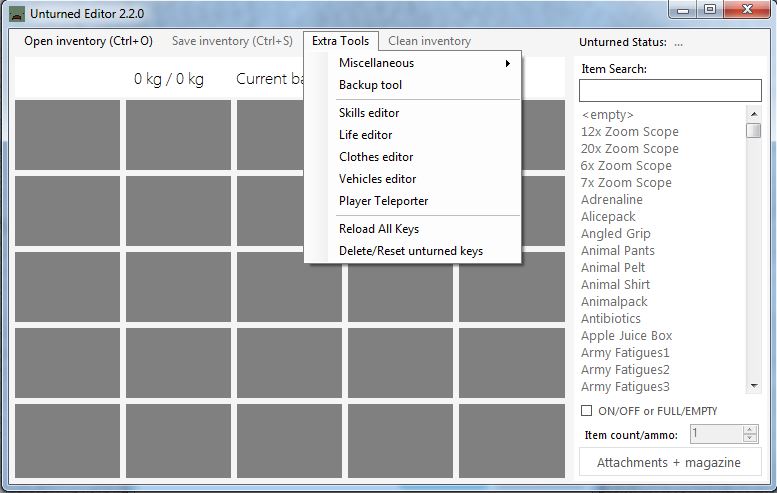Select Army Fatigues2 item
This screenshot has height=493, width=777.
[625, 370]
